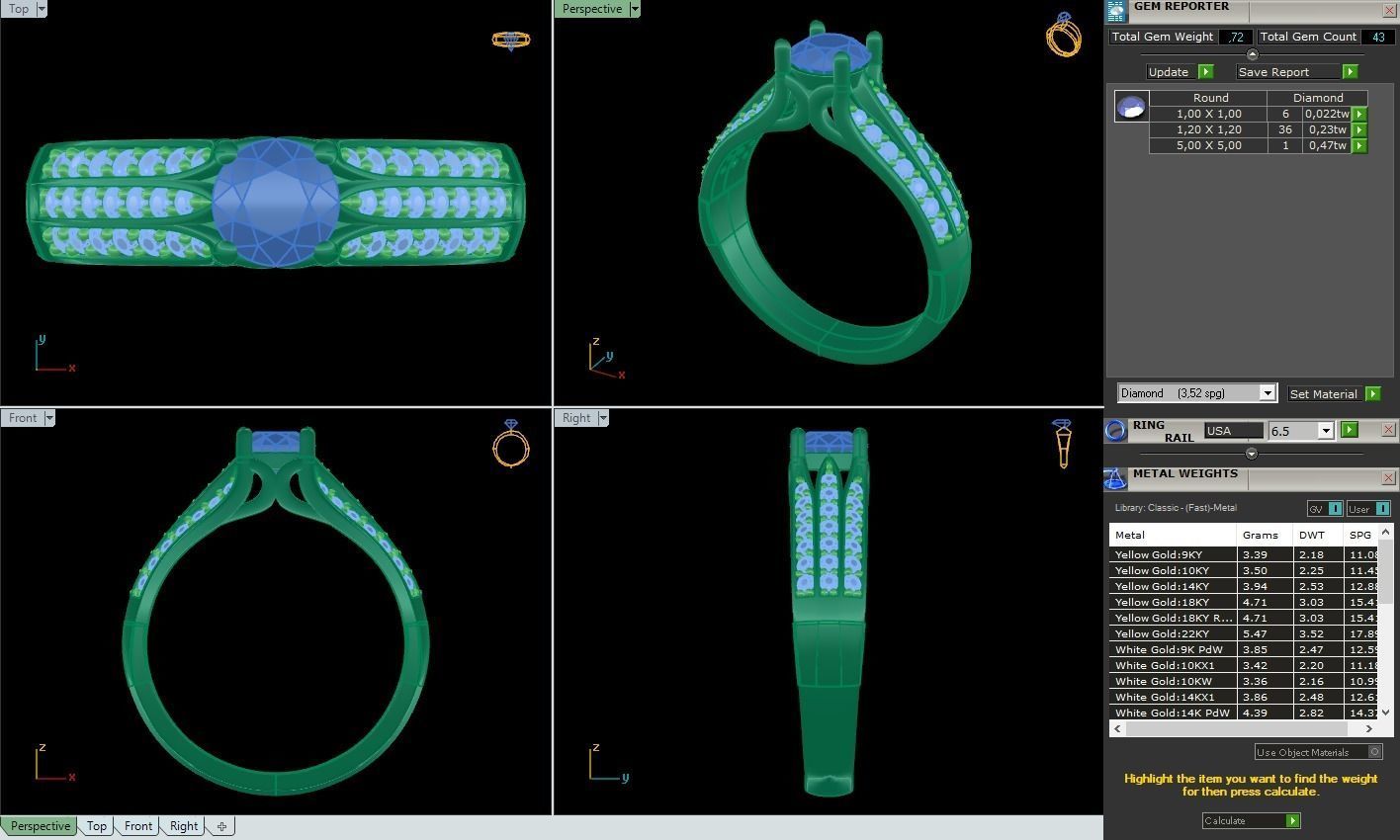
Task: Click ring view icon in Right viewport
Action: point(1062,444)
